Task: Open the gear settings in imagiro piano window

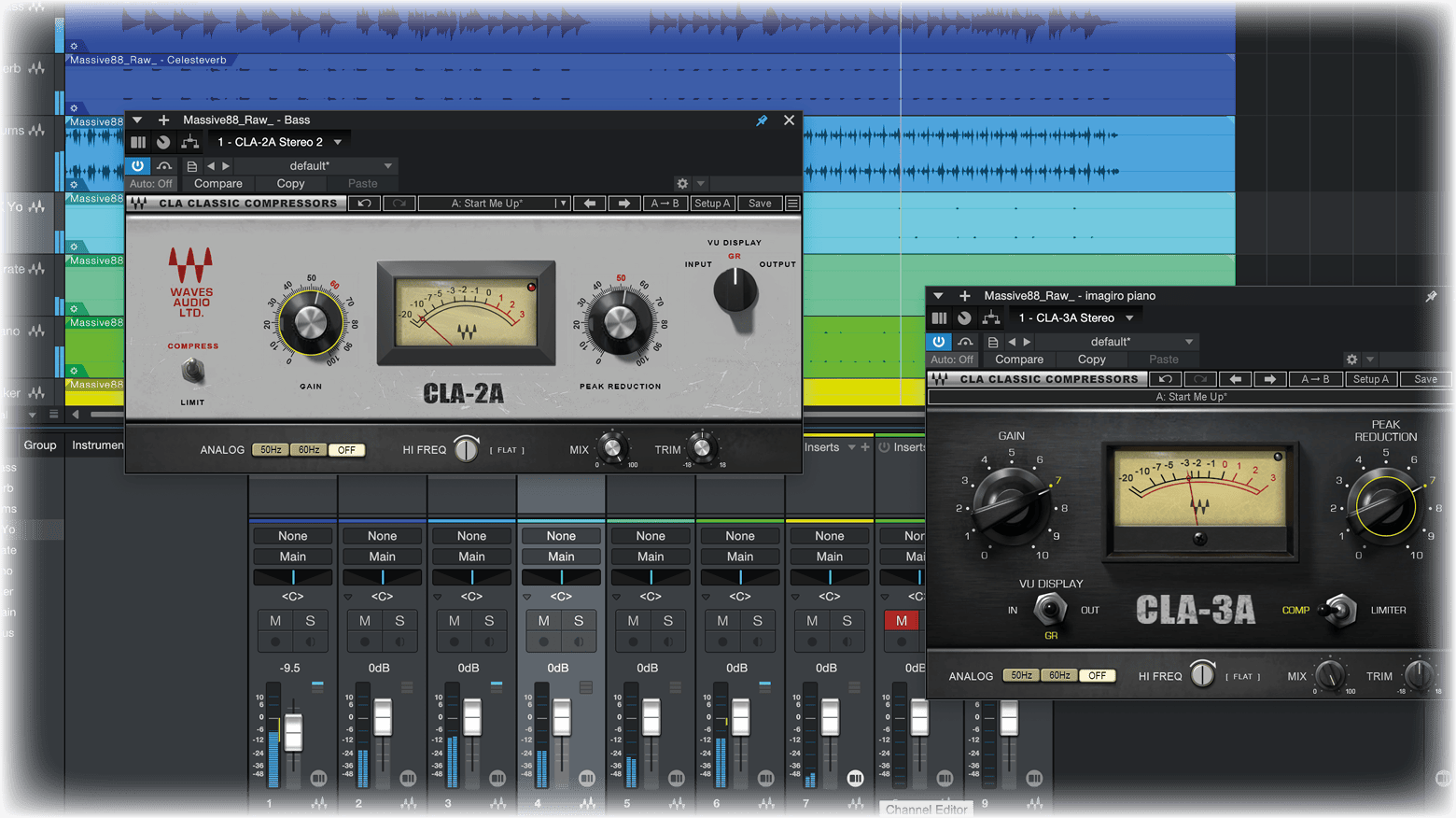Action: (1351, 360)
